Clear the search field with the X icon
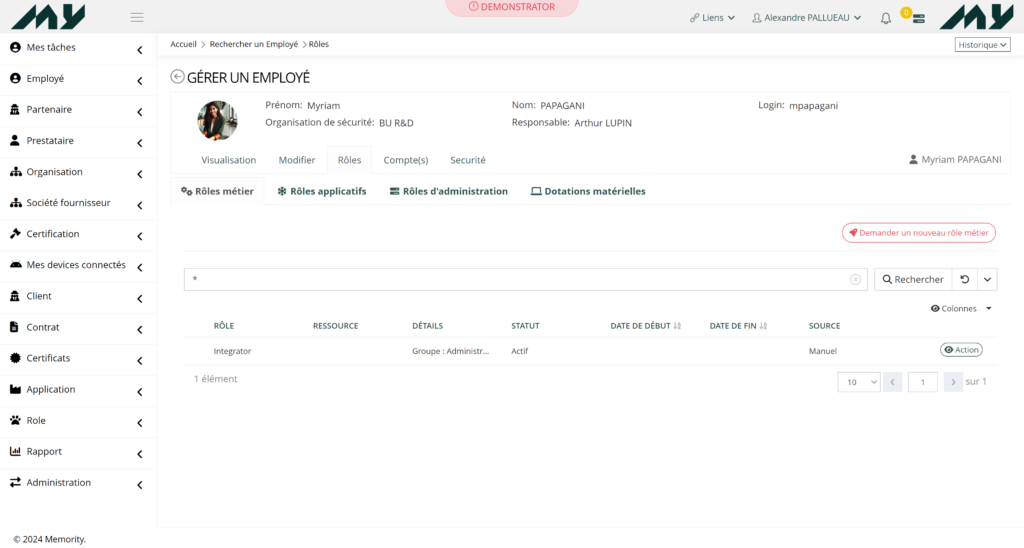Viewport: 1024px width, 548px height. [x=855, y=280]
